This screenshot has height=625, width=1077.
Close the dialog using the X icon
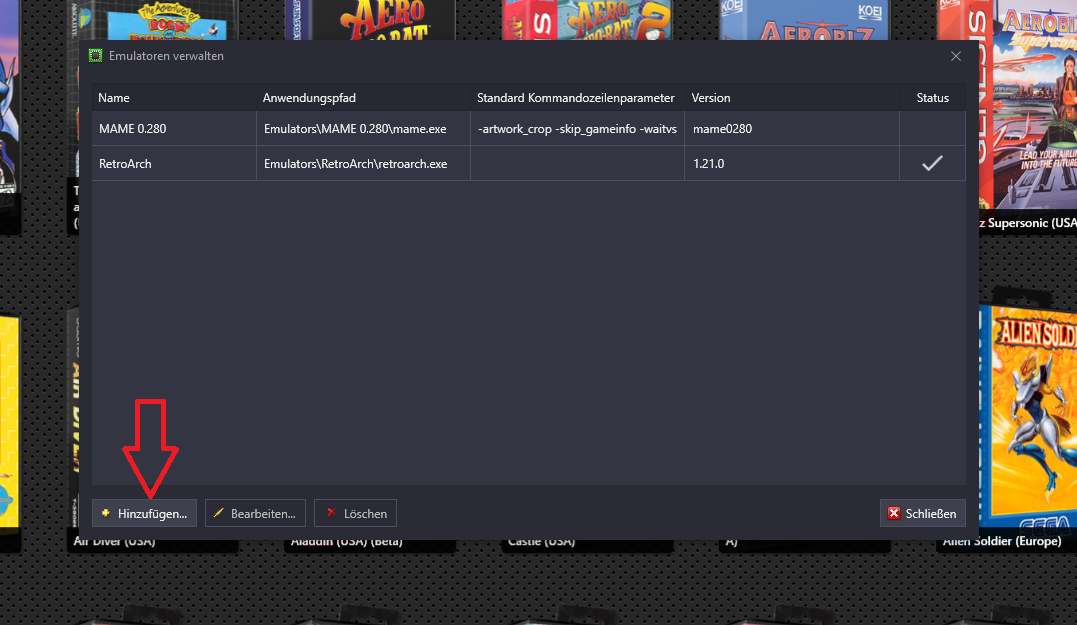click(x=955, y=56)
